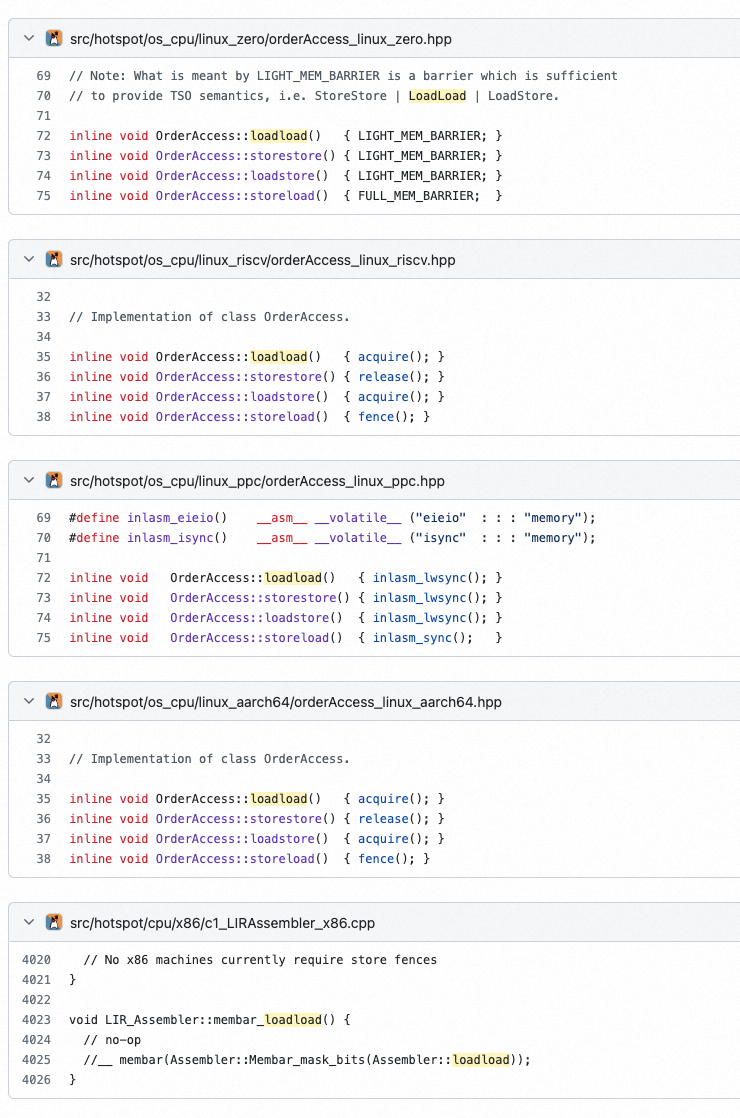
Task: Click line number 4023 in c1_LIRAssembler_x86.cpp
Action: click(x=36, y=1020)
